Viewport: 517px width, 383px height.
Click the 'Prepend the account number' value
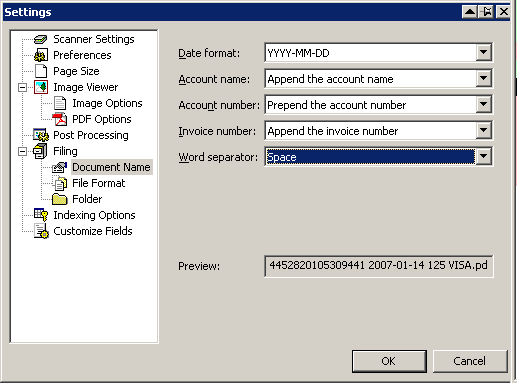(x=337, y=105)
